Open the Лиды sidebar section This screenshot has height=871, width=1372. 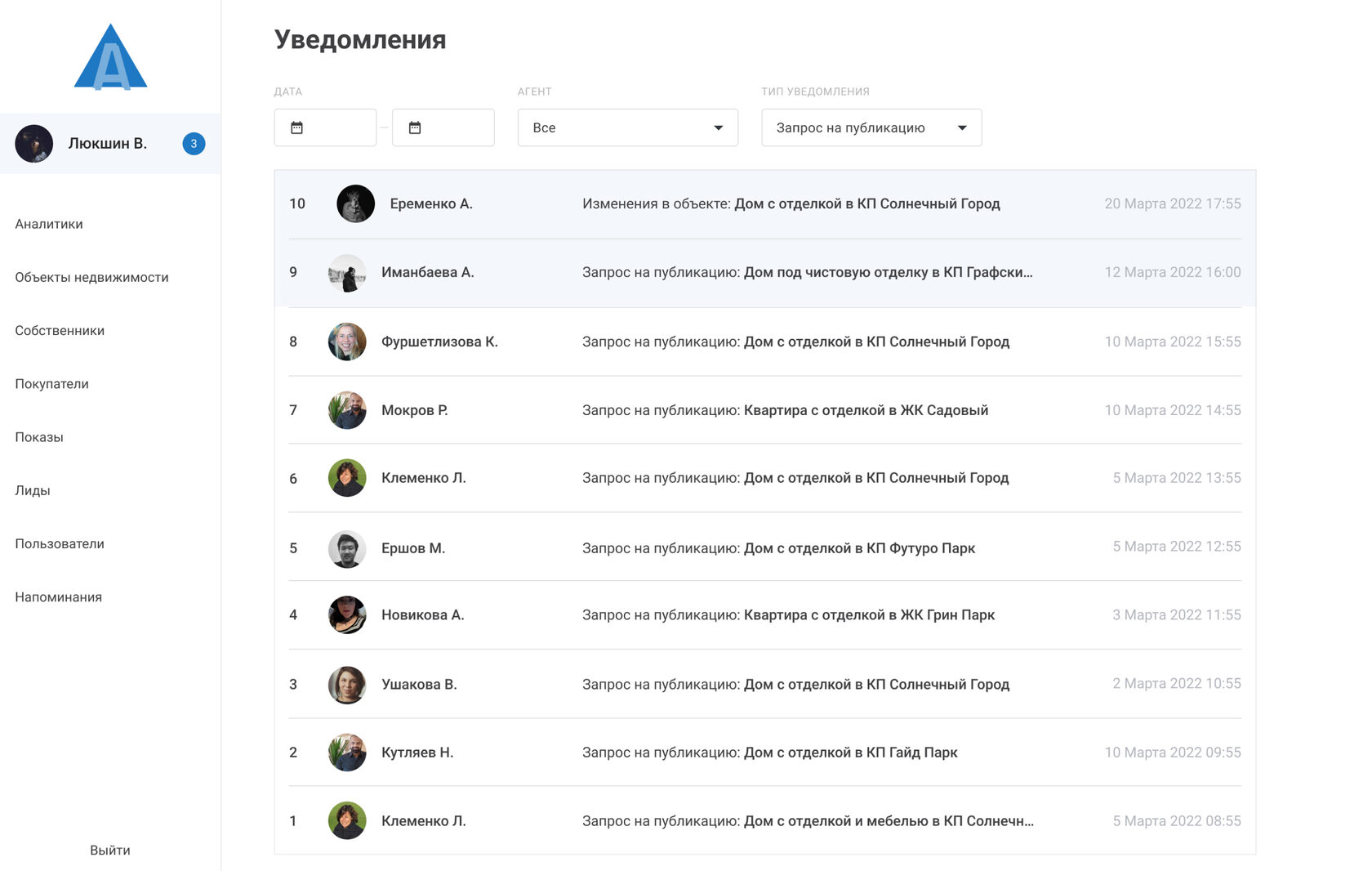pyautogui.click(x=33, y=490)
